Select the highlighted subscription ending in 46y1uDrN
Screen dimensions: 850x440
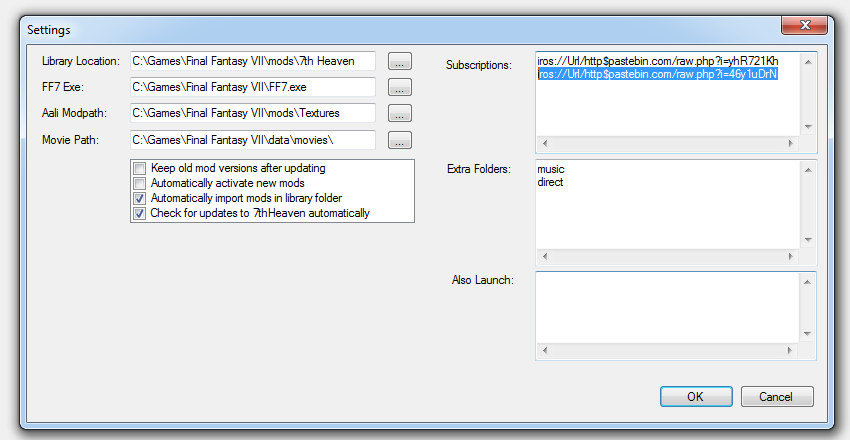tap(658, 74)
